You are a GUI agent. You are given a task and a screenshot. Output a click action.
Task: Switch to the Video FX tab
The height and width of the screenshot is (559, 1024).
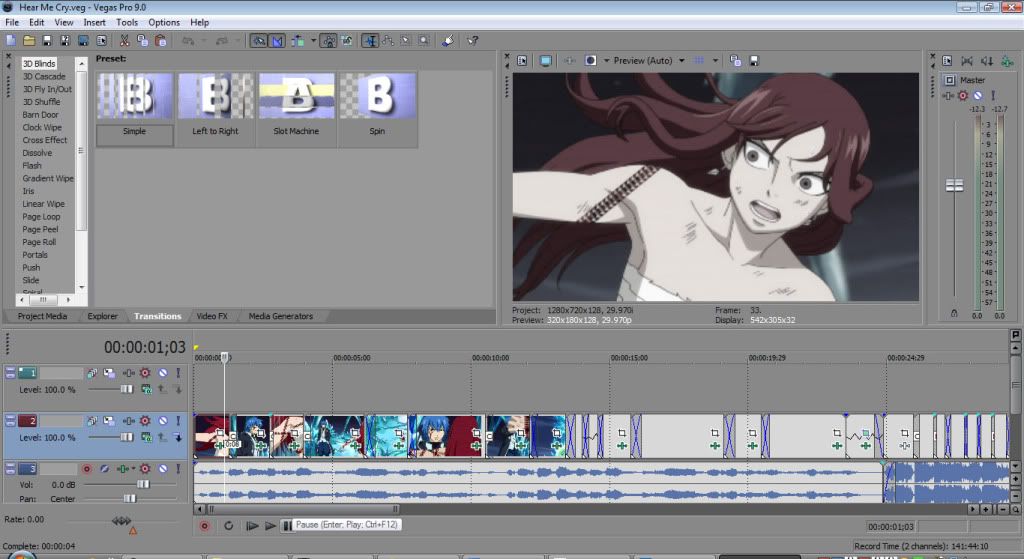212,316
